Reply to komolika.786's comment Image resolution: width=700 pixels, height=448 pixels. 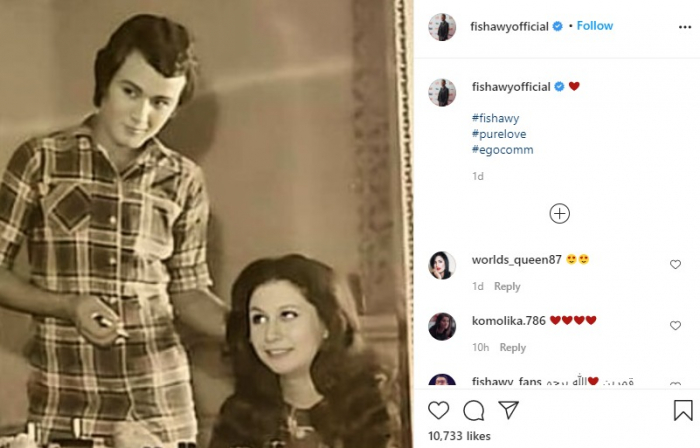[x=513, y=347]
